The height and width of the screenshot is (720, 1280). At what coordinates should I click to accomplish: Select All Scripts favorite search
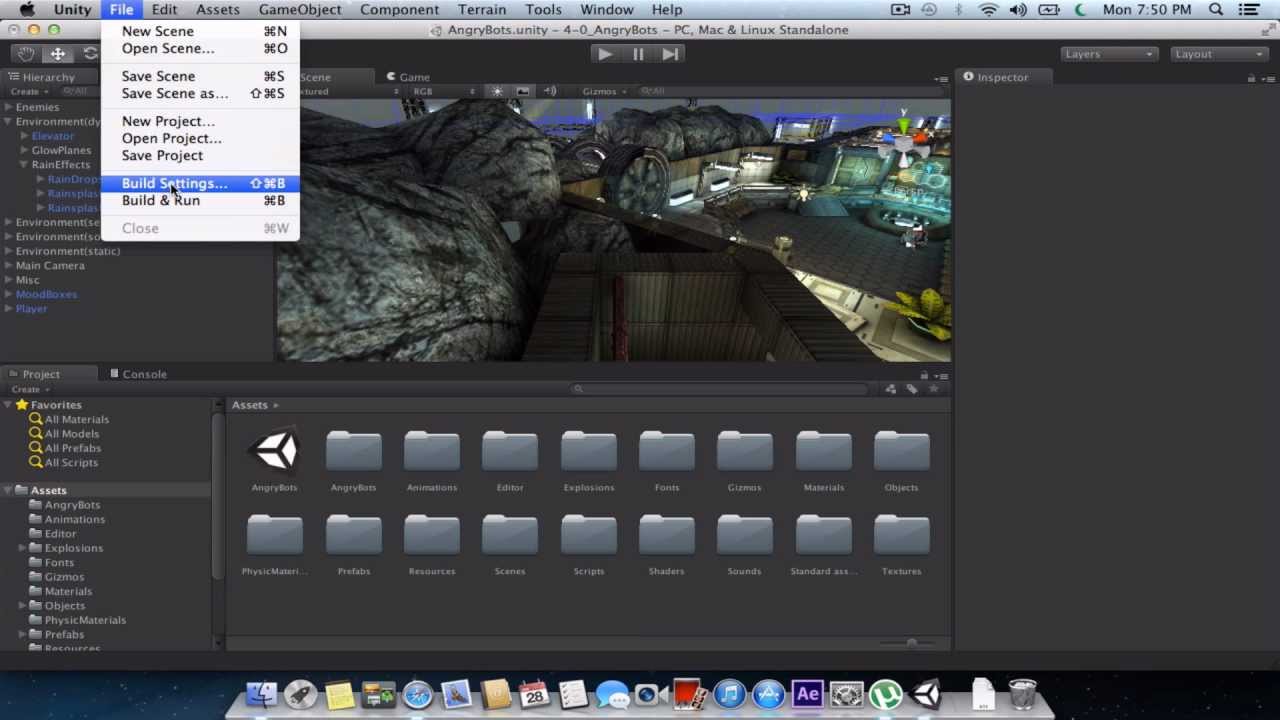click(x=71, y=462)
